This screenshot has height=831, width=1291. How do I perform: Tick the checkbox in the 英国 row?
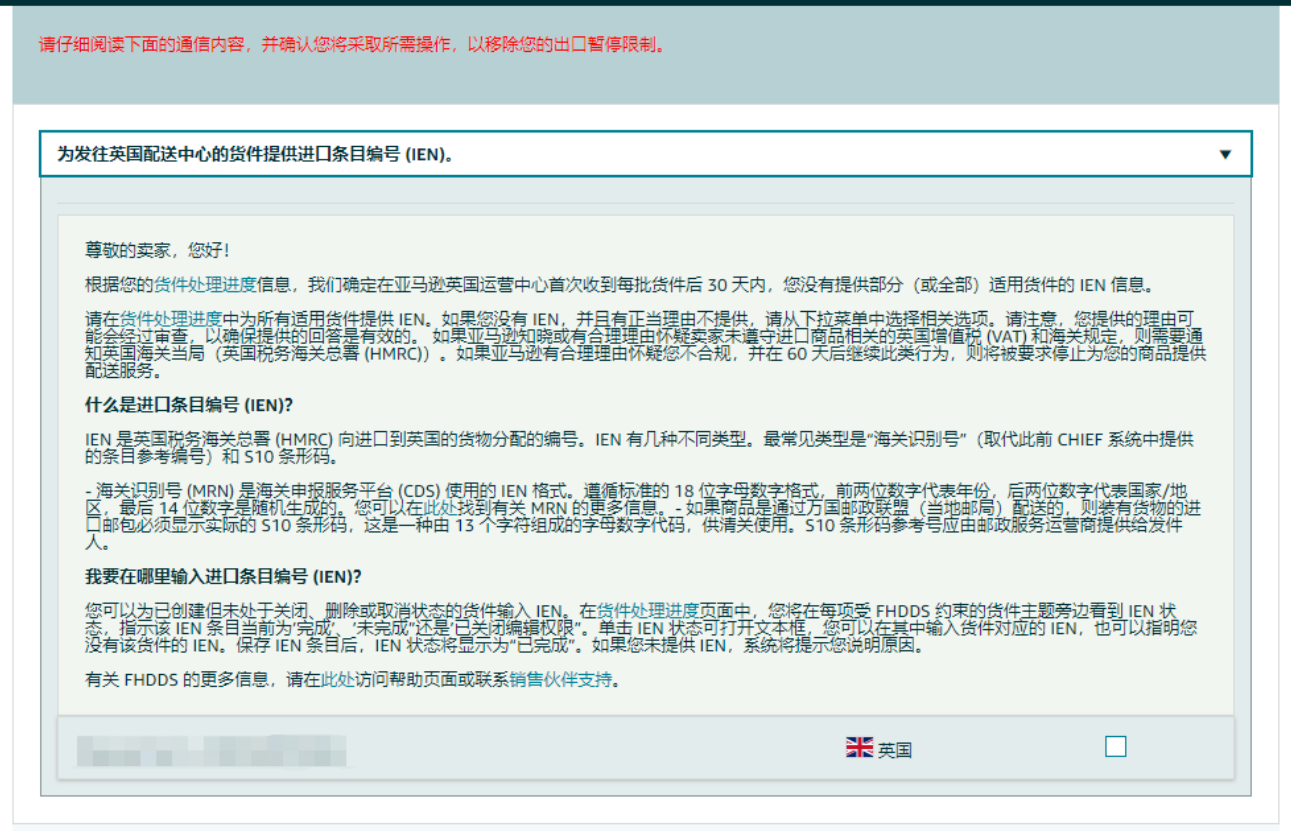coord(1115,747)
